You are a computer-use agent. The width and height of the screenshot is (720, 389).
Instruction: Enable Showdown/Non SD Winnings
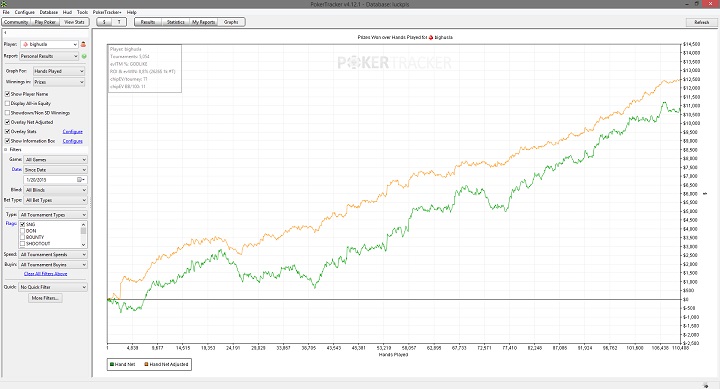coord(7,113)
